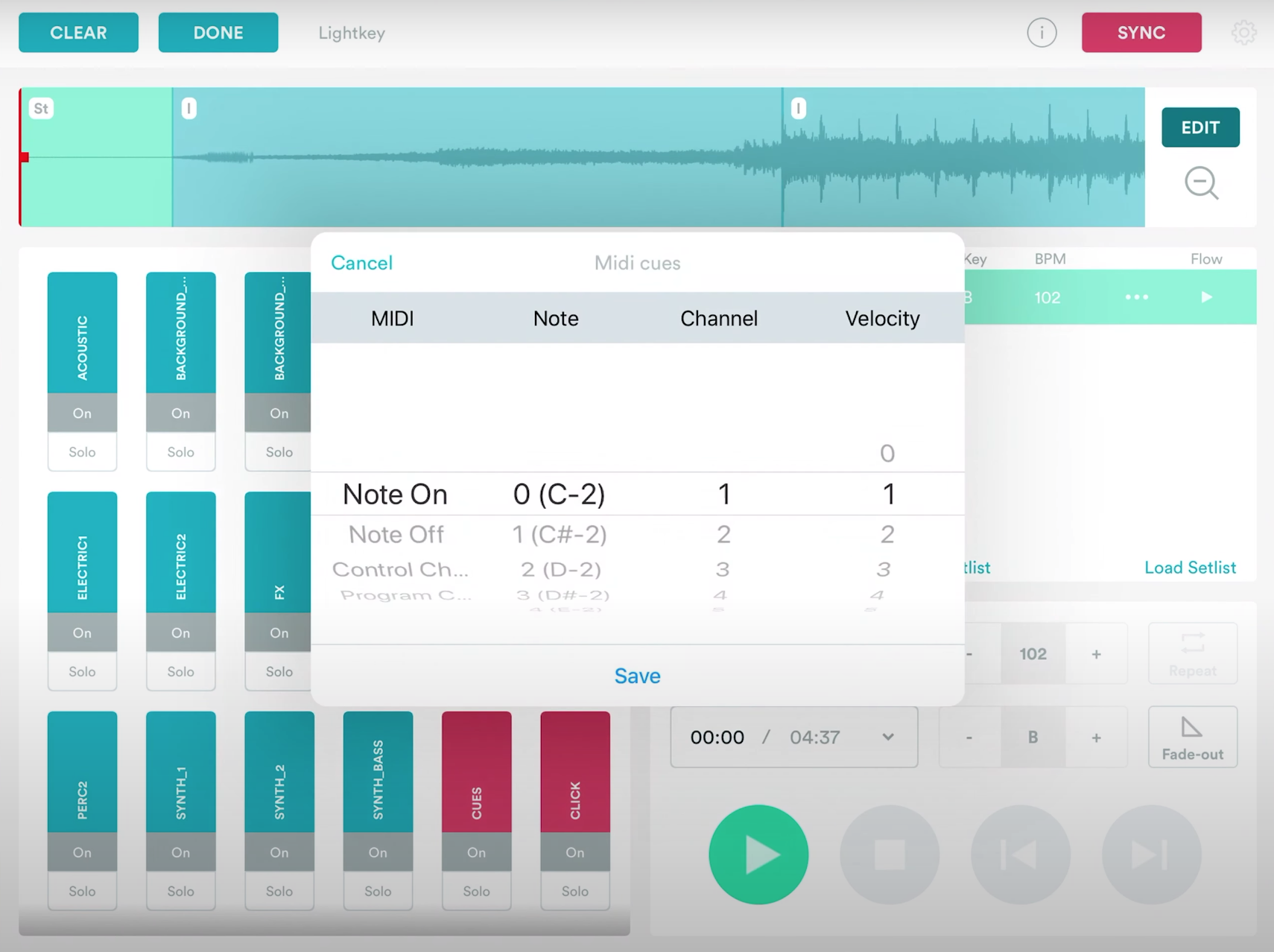Screen dimensions: 1274x952
Task: Cancel the Midi cues dialog
Action: (x=361, y=263)
